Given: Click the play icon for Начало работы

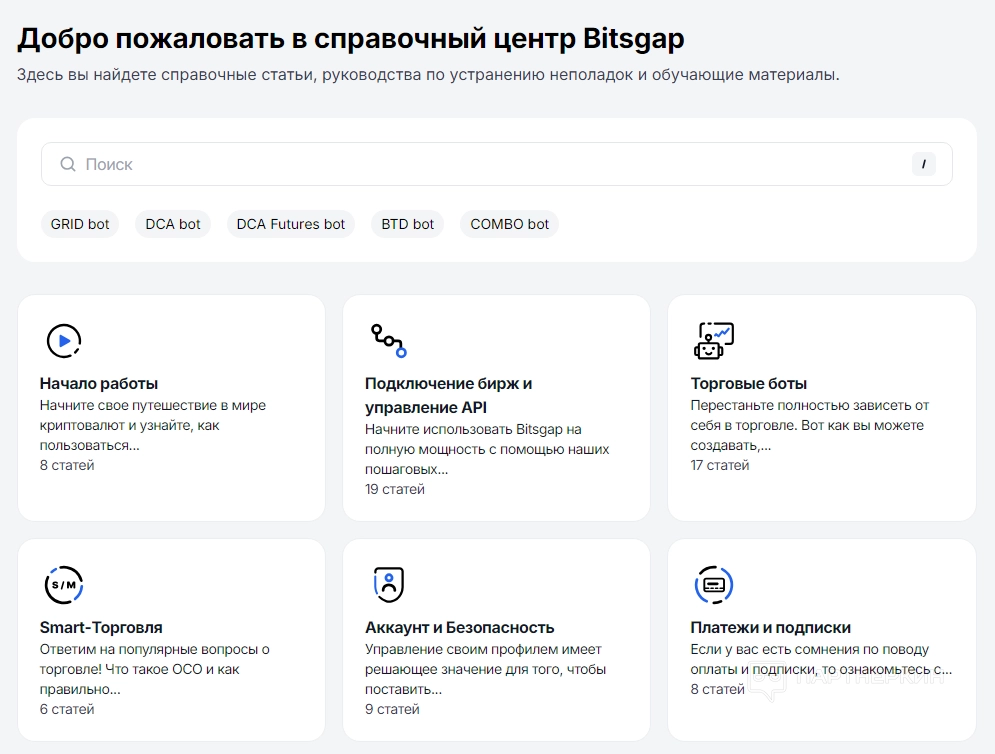Looking at the screenshot, I should pos(64,341).
